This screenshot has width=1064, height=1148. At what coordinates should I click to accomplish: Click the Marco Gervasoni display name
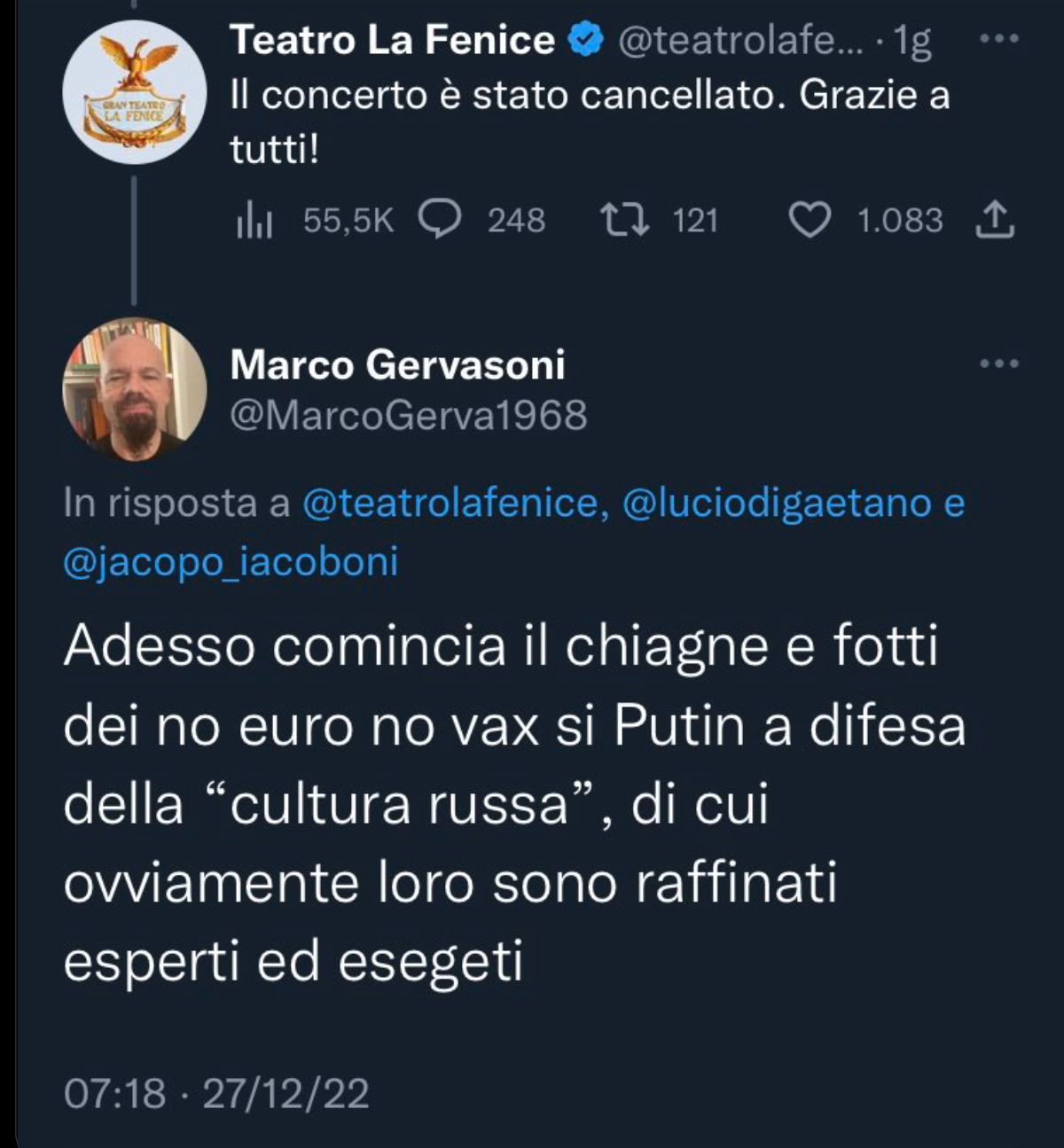pos(397,365)
